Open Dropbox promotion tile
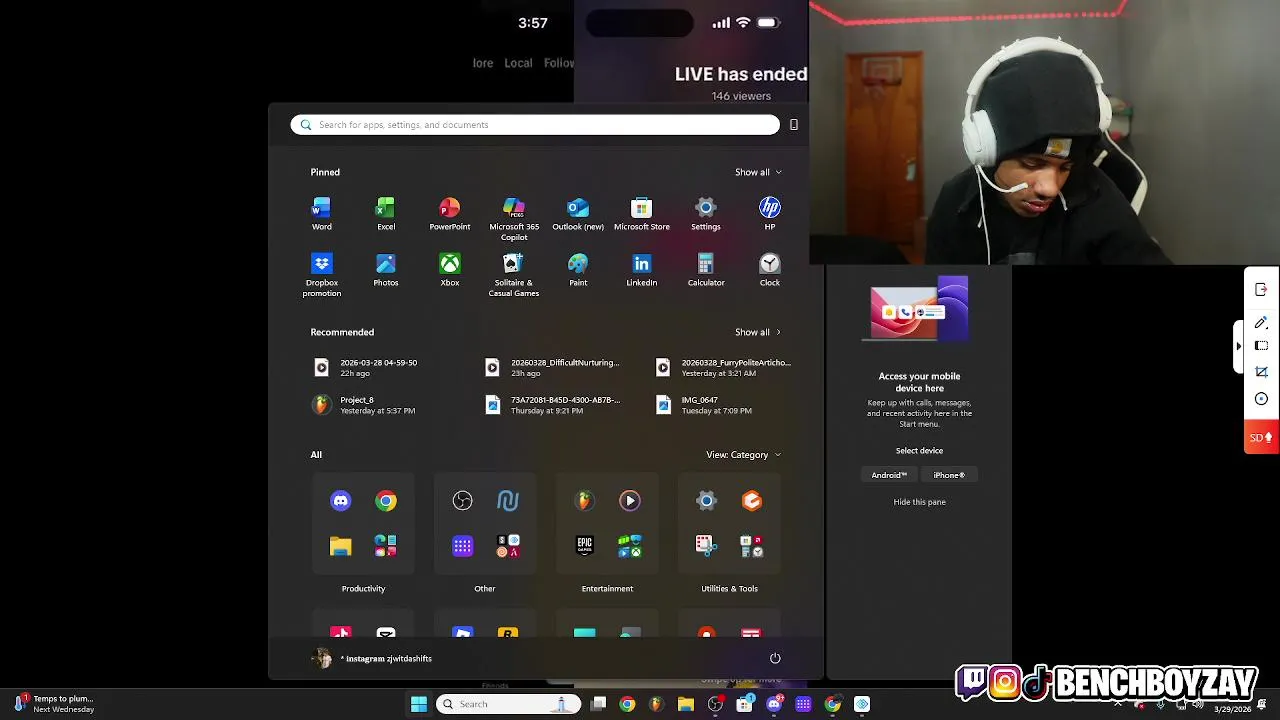The width and height of the screenshot is (1280, 720). tap(321, 274)
